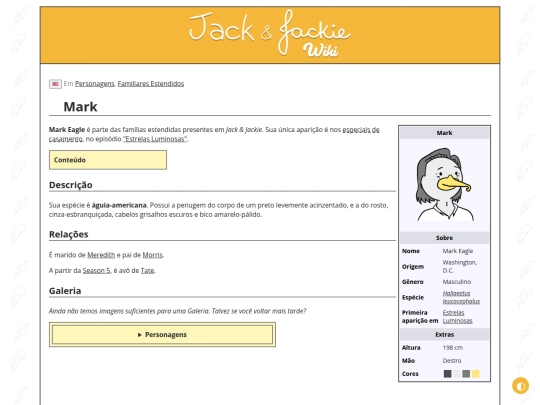This screenshot has height=405, width=540.
Task: Click the Masculino gender value
Action: (457, 282)
